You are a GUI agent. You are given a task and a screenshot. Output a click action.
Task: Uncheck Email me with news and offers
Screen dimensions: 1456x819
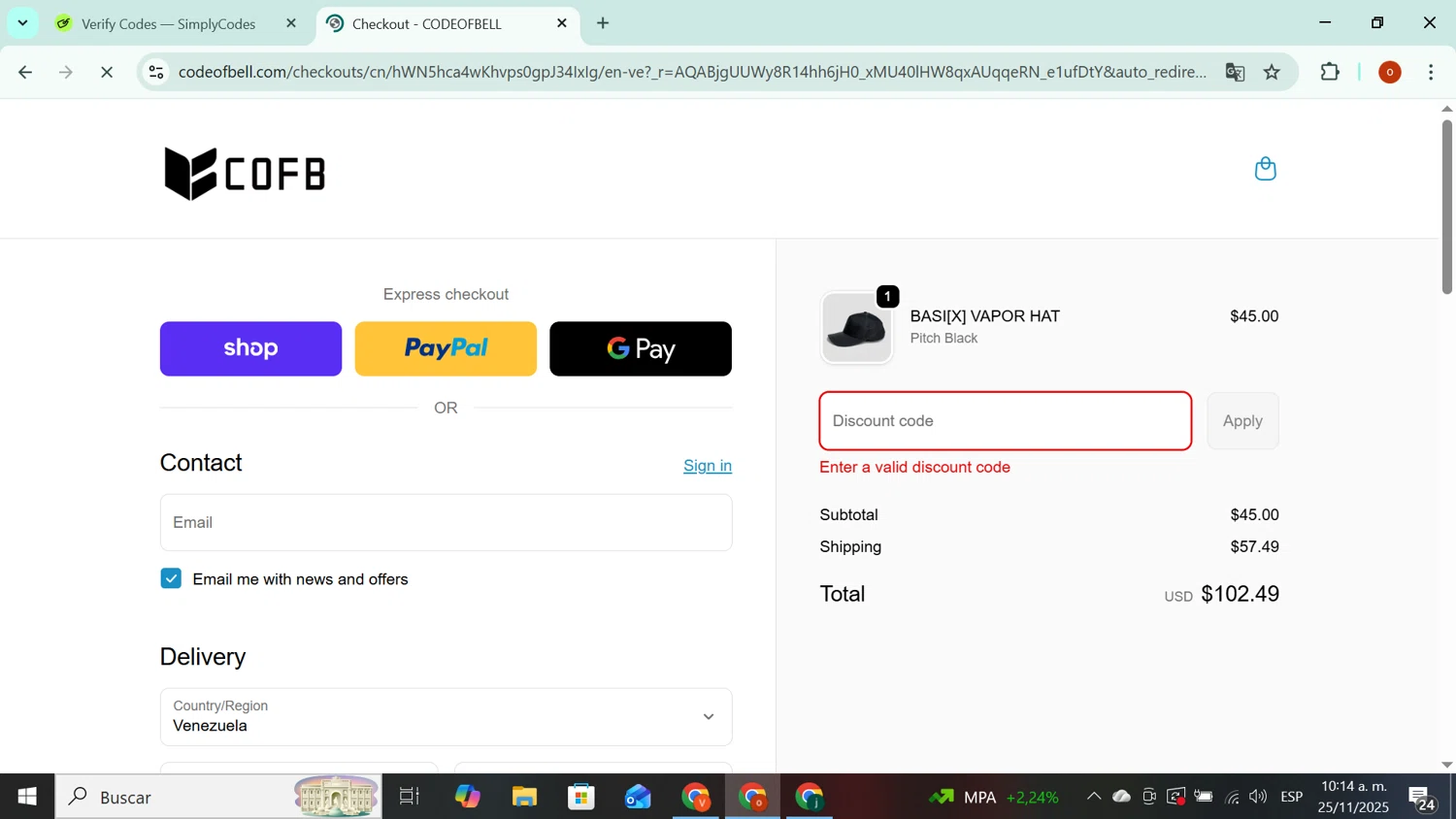click(171, 578)
